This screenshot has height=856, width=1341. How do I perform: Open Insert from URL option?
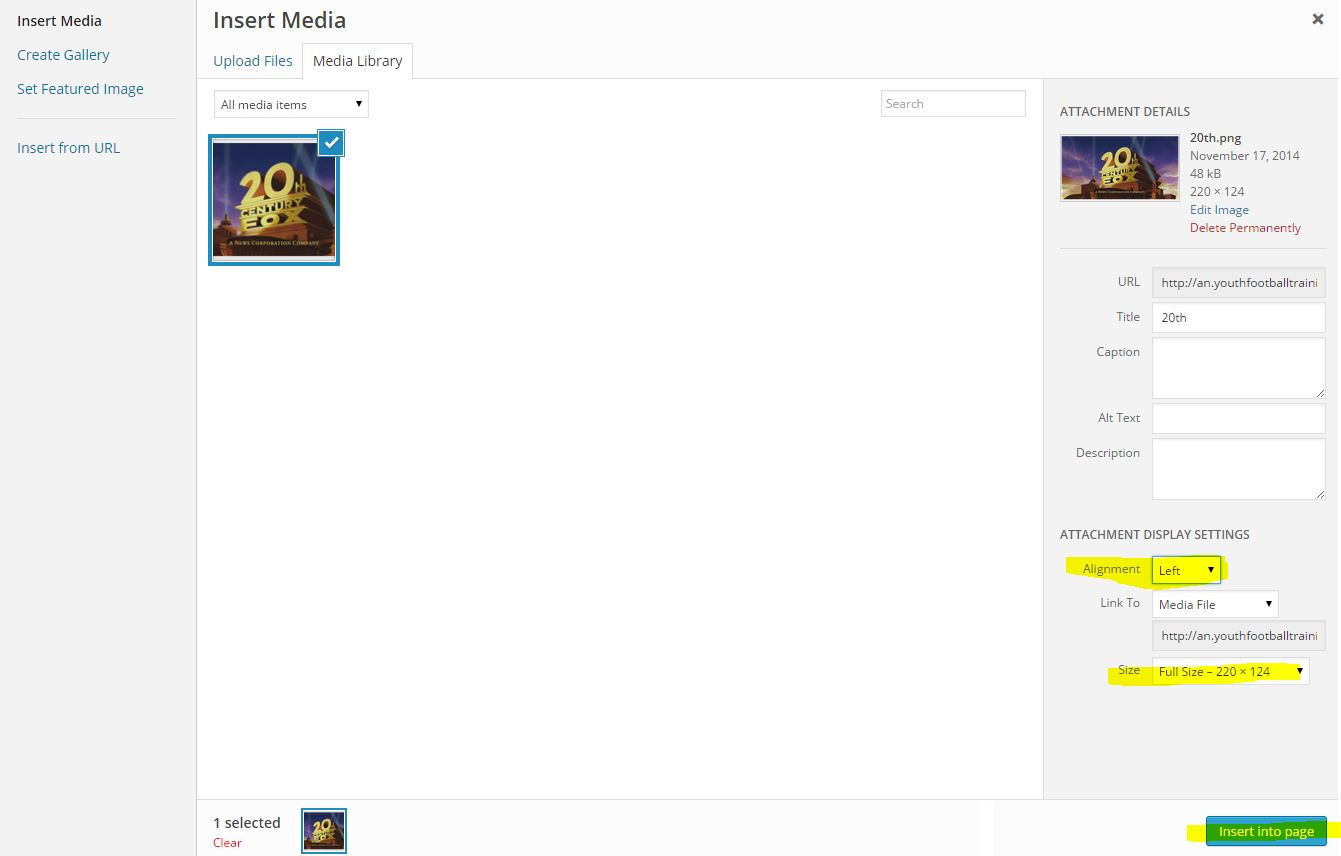coord(68,148)
